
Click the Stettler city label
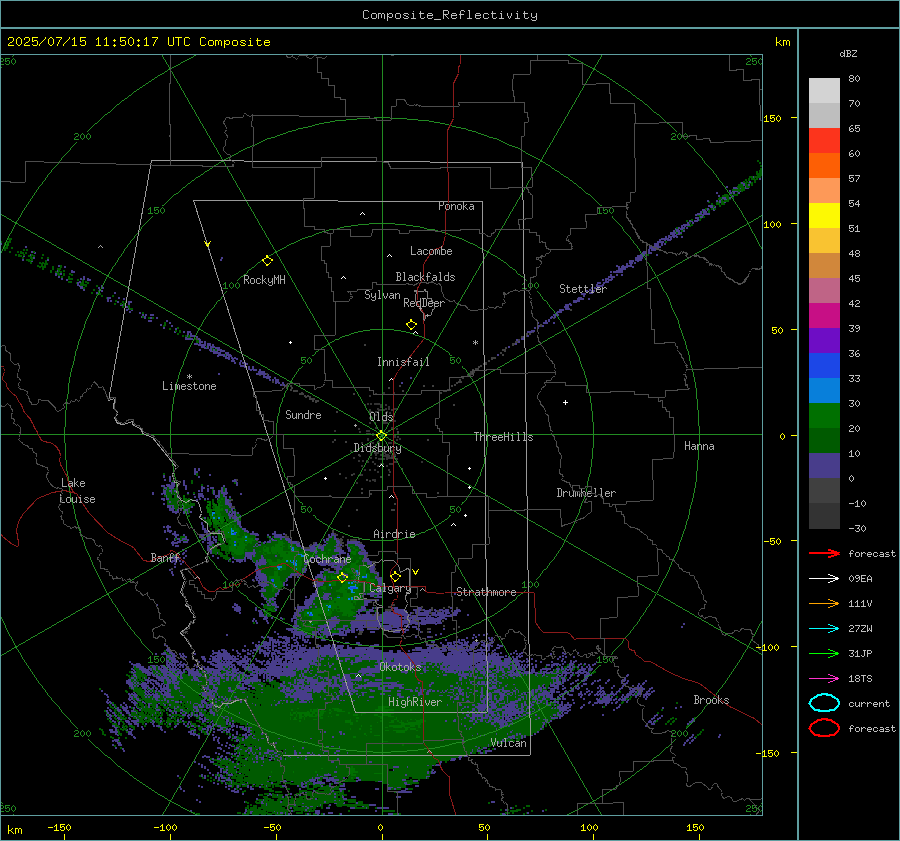583,289
